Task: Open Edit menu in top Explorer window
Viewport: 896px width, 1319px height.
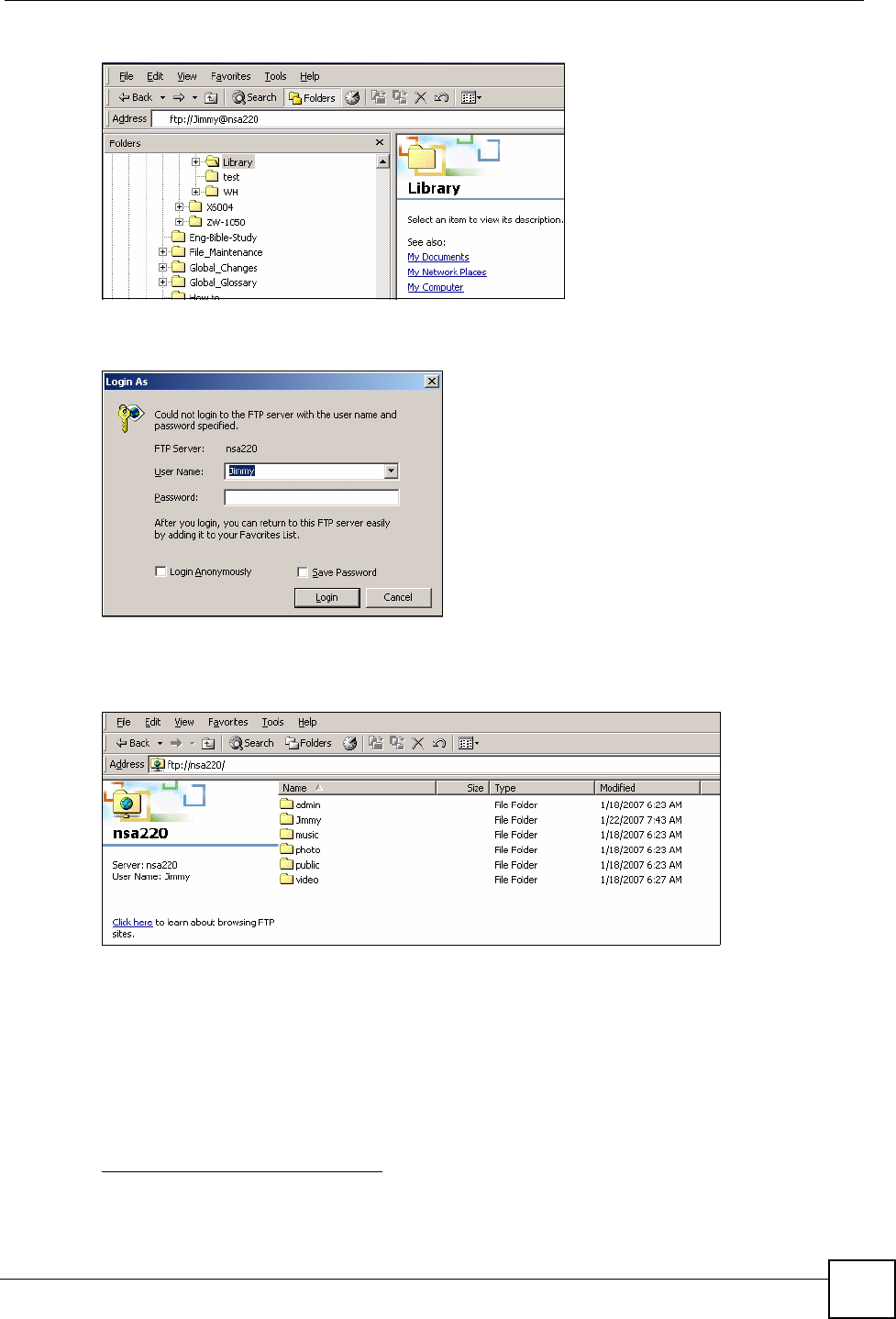Action: (x=155, y=76)
